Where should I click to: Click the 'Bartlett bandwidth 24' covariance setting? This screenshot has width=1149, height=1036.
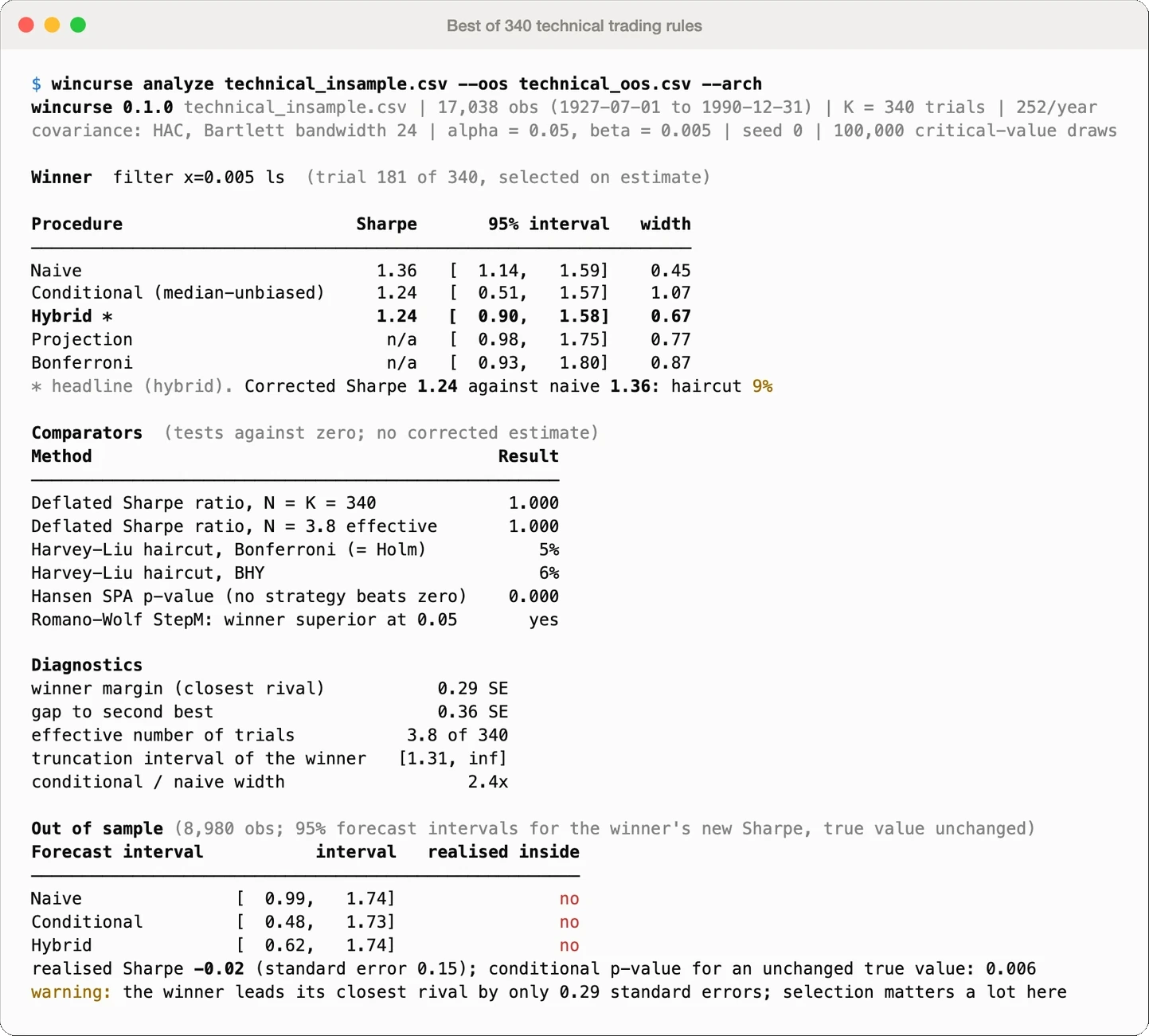coord(311,131)
